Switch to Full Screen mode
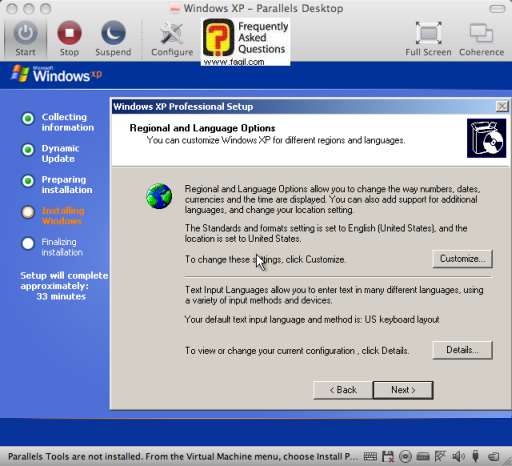This screenshot has width=512, height=466. pyautogui.click(x=429, y=33)
